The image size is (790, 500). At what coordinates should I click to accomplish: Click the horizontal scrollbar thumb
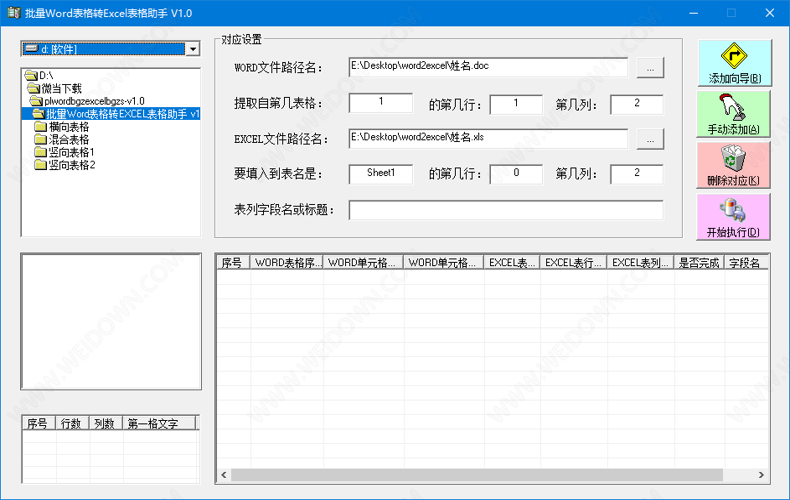coord(477,475)
